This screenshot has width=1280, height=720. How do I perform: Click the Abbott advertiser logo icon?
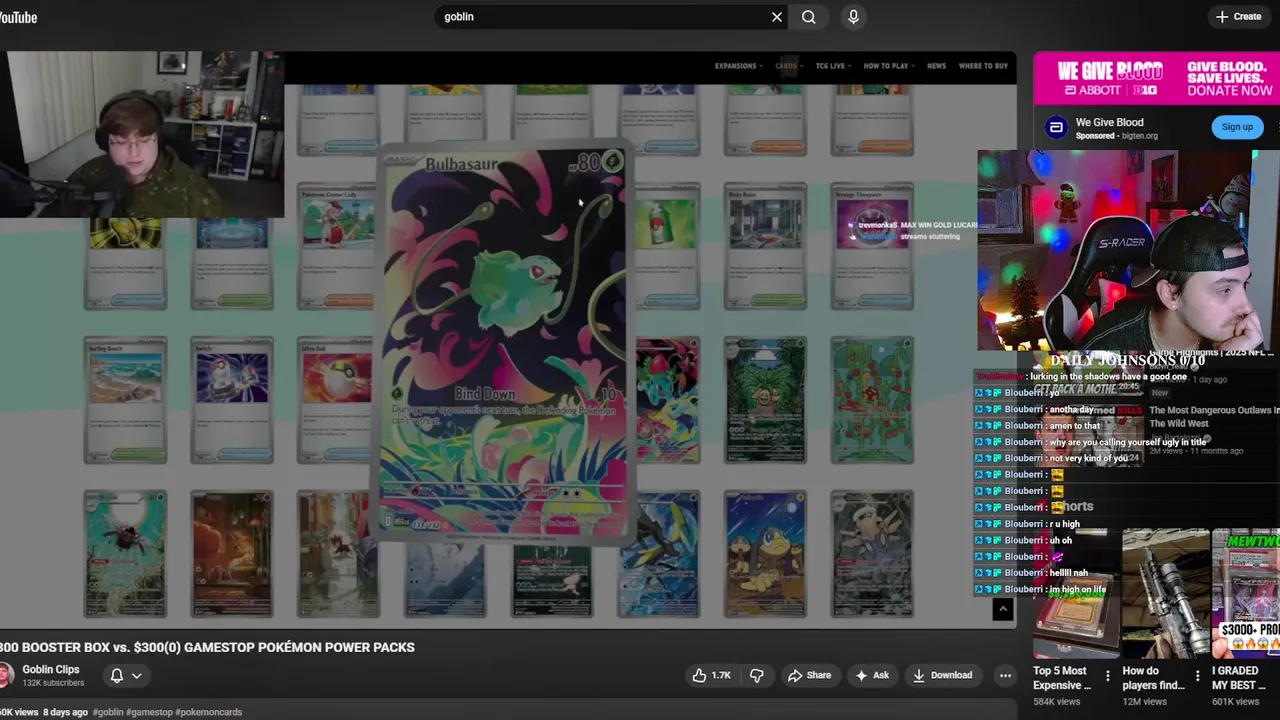1055,128
